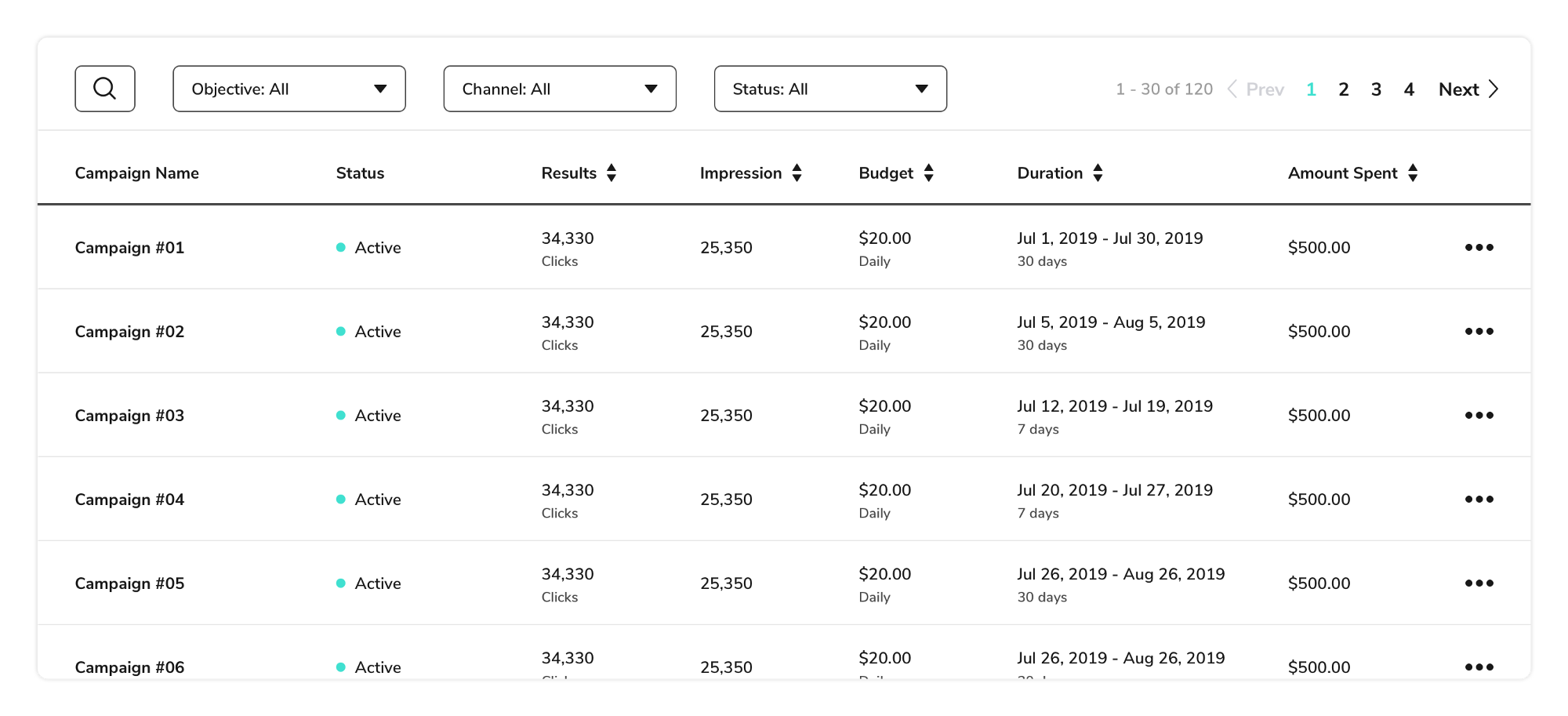Viewport: 1568px width, 716px height.
Task: Sort by Amount Spent column arrows
Action: point(1413,173)
